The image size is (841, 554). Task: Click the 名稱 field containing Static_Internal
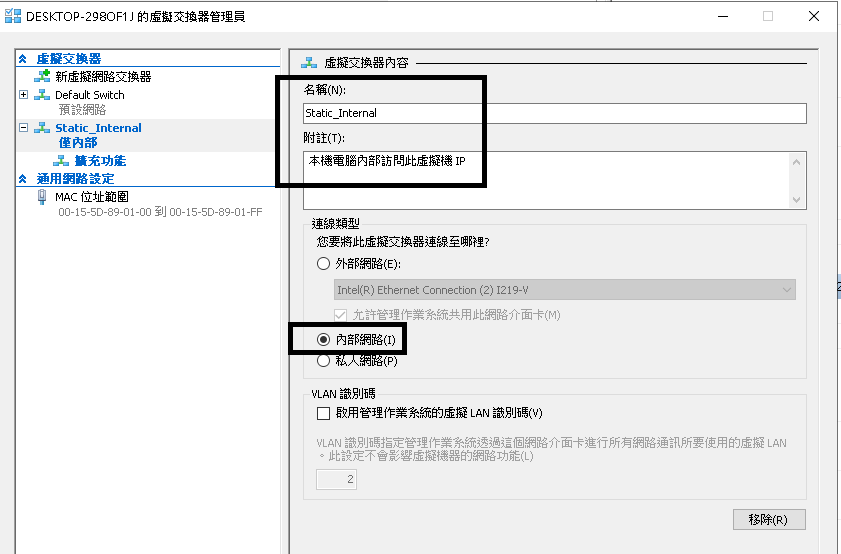click(x=554, y=113)
